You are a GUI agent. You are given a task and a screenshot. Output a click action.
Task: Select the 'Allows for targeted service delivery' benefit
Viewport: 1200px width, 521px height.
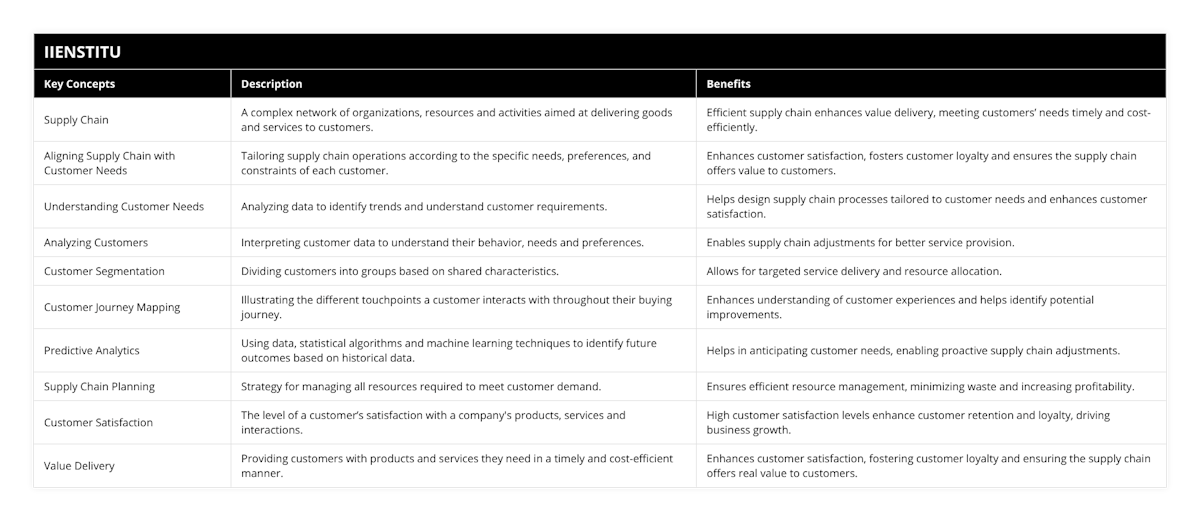(x=854, y=271)
